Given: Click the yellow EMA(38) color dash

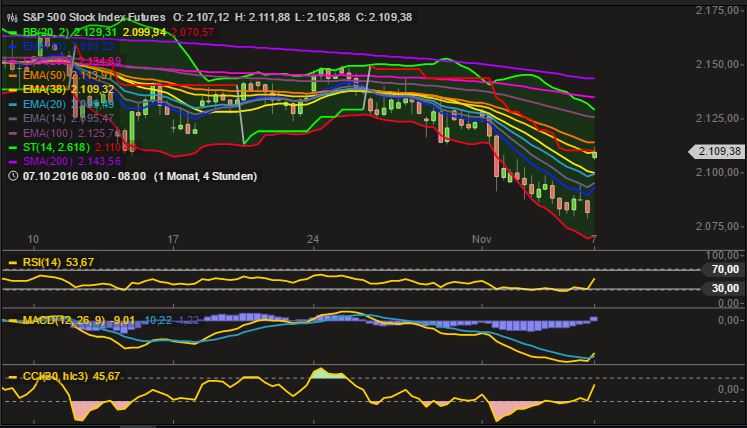Looking at the screenshot, I should [13, 90].
